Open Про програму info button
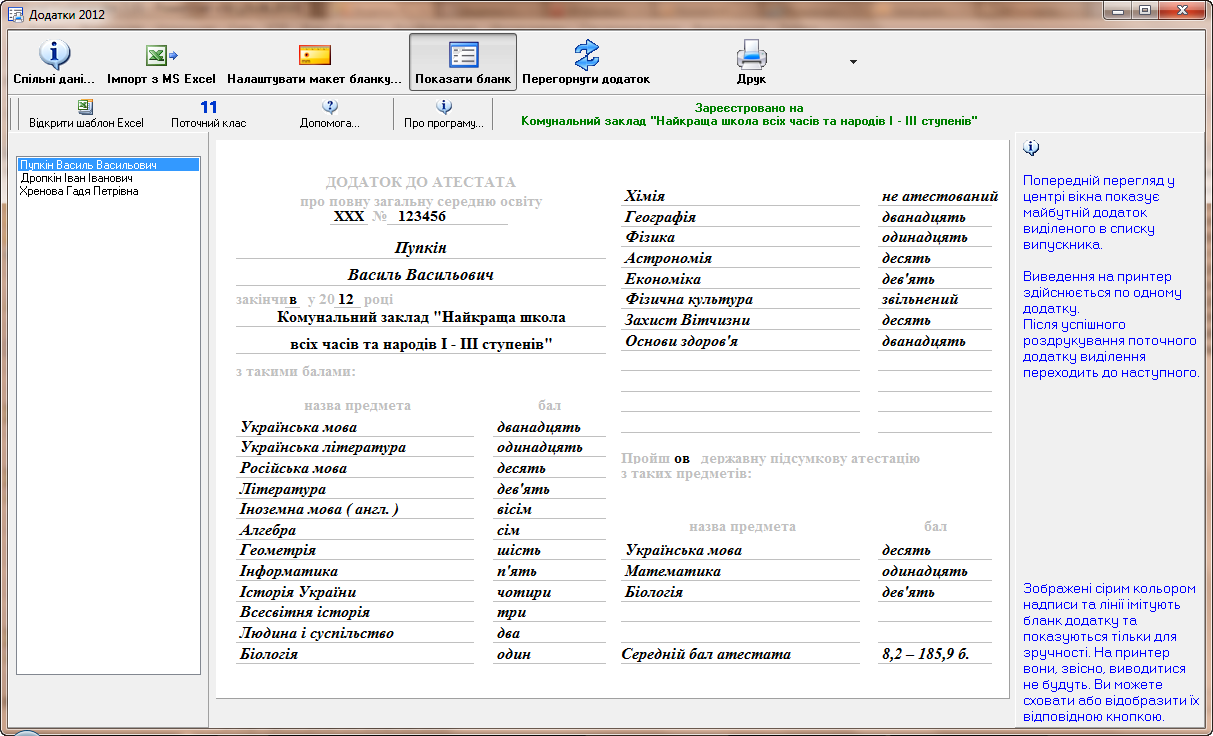Image resolution: width=1213 pixels, height=736 pixels. (x=444, y=114)
